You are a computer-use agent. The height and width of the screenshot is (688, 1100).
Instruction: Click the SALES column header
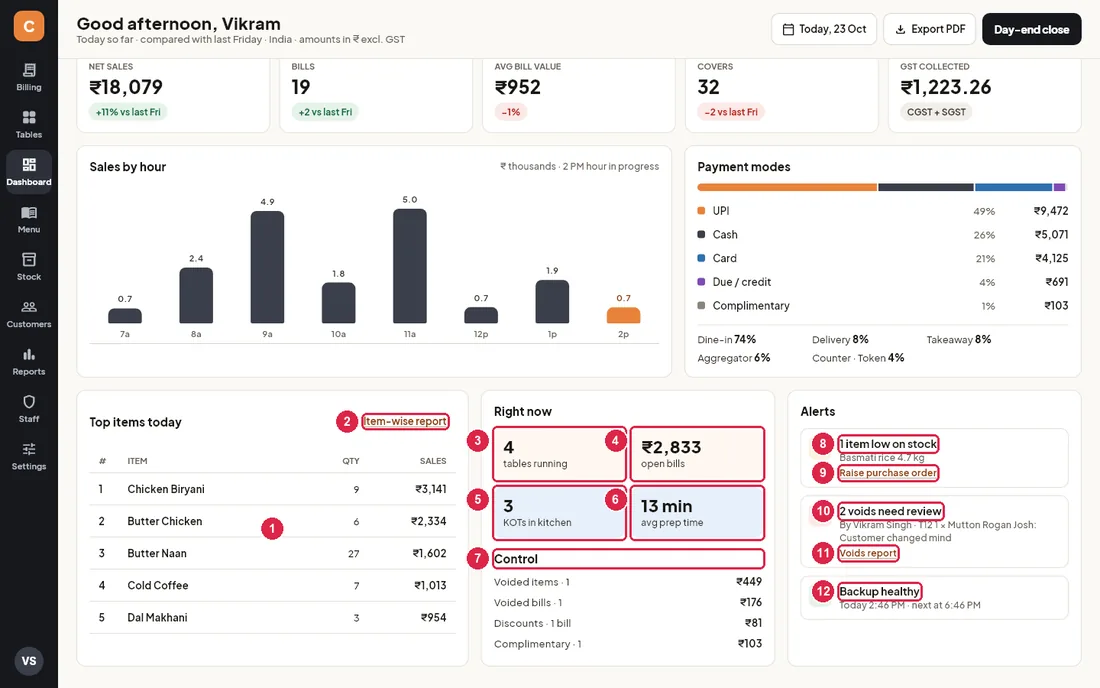click(x=433, y=461)
